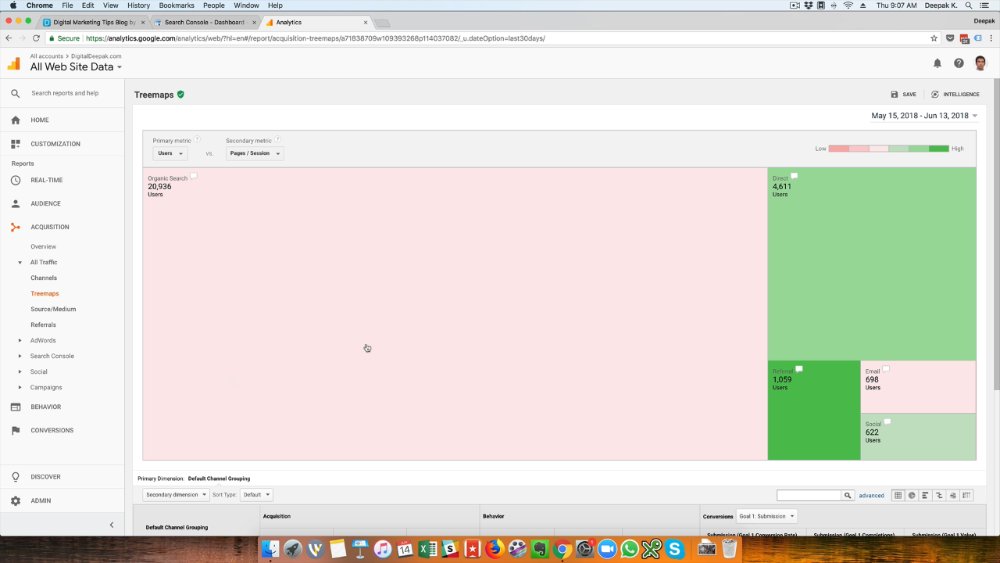
Task: Switch to data table view icon
Action: [x=898, y=495]
